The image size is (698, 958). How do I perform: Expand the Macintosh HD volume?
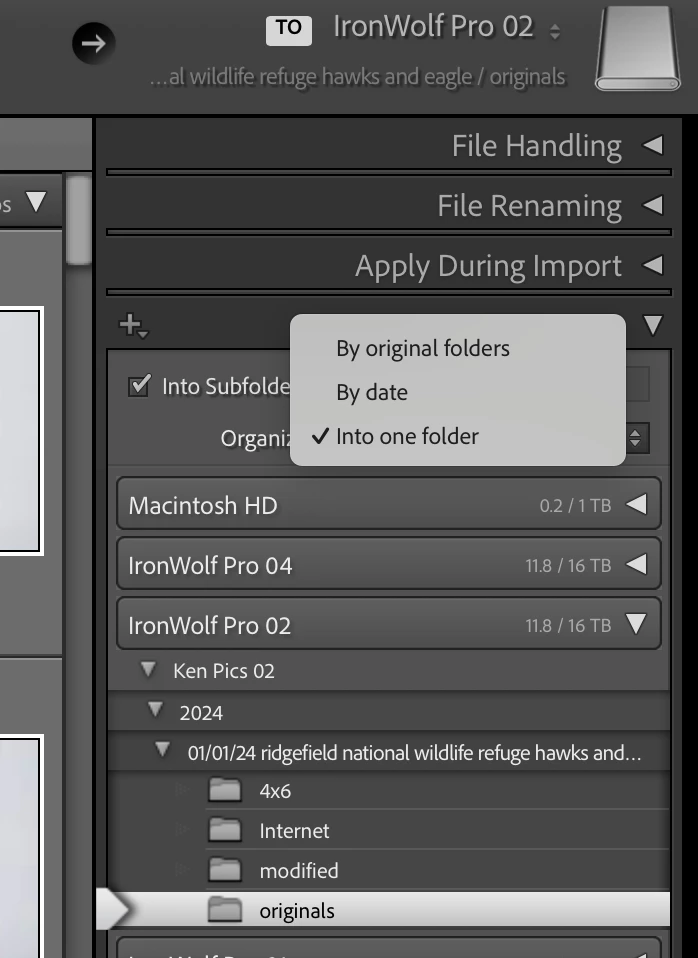(x=637, y=505)
